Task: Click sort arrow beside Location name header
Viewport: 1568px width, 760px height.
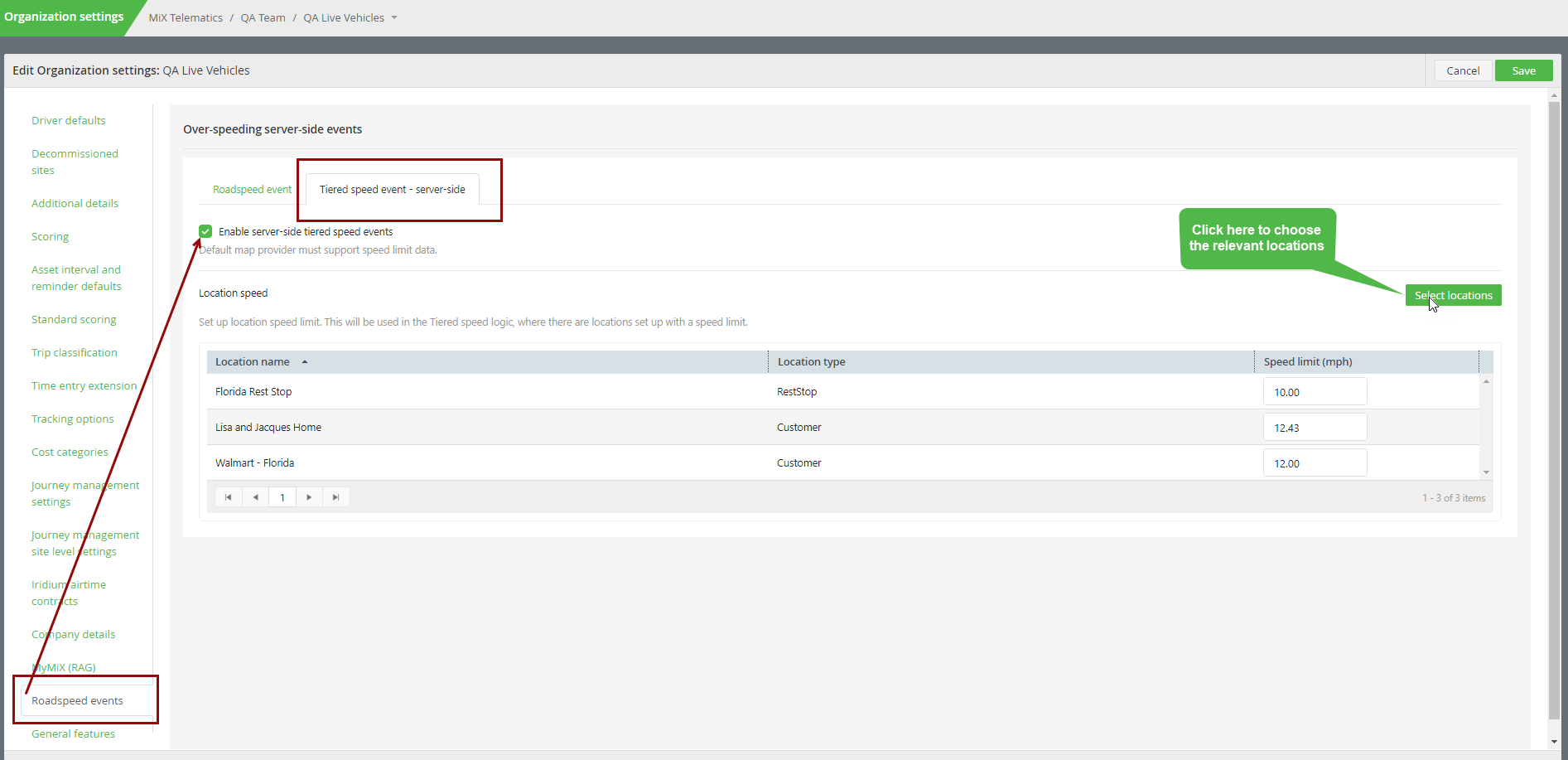Action: click(305, 362)
